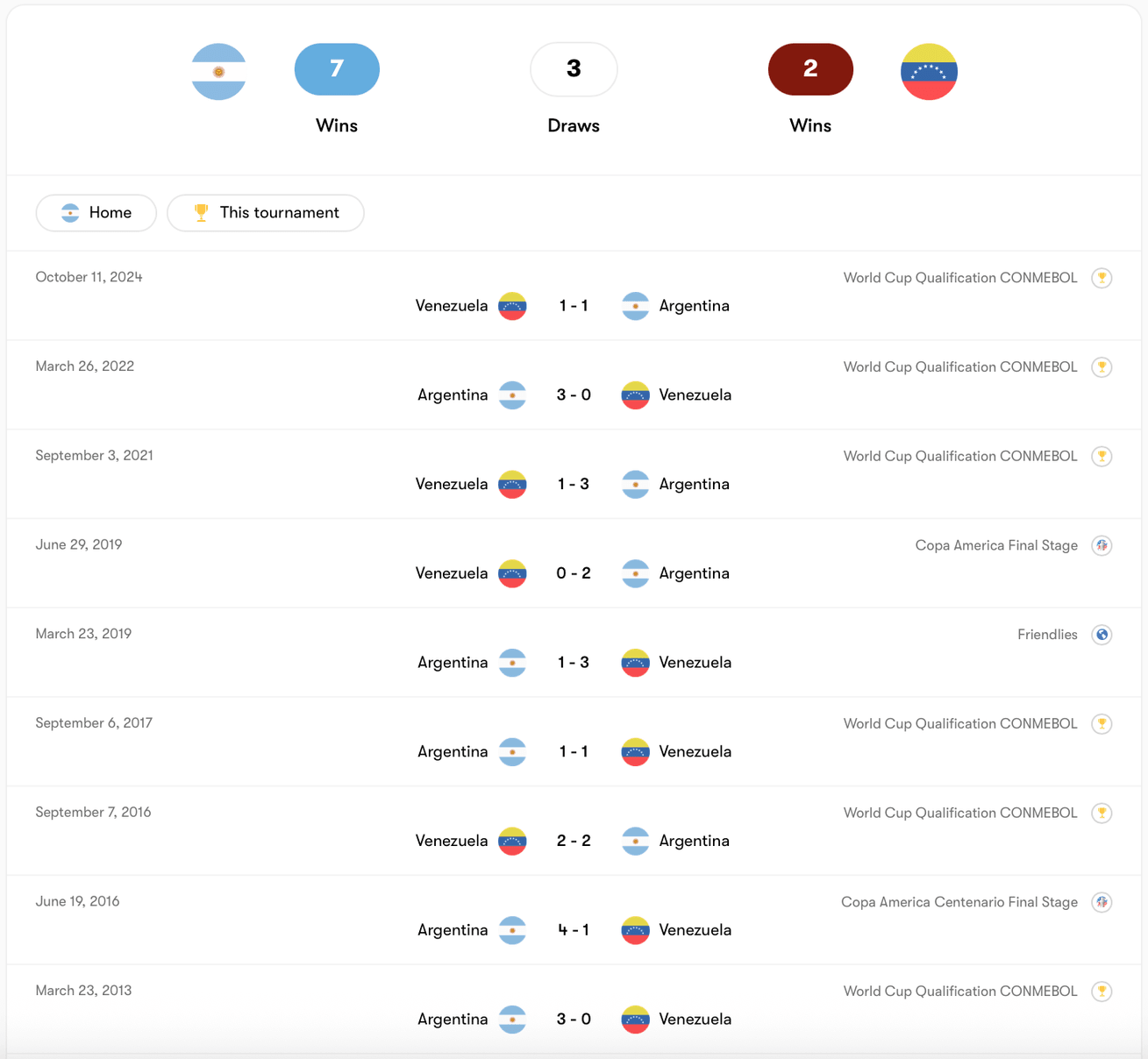
Task: Click trophy icon for March 23, 2013 match
Action: point(1102,991)
